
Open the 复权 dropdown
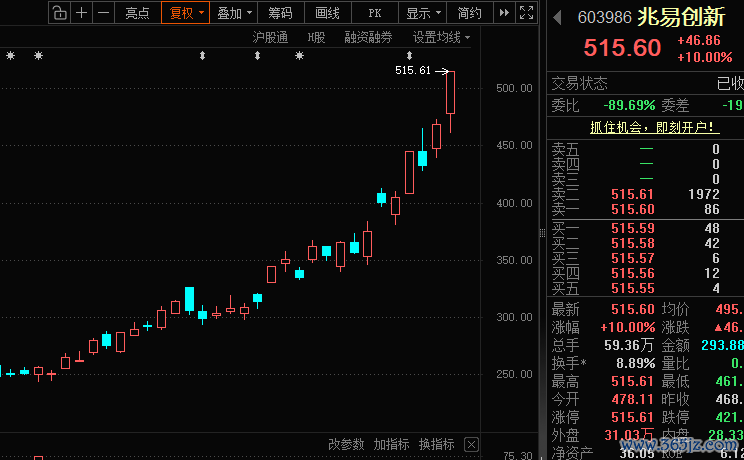pyautogui.click(x=186, y=13)
